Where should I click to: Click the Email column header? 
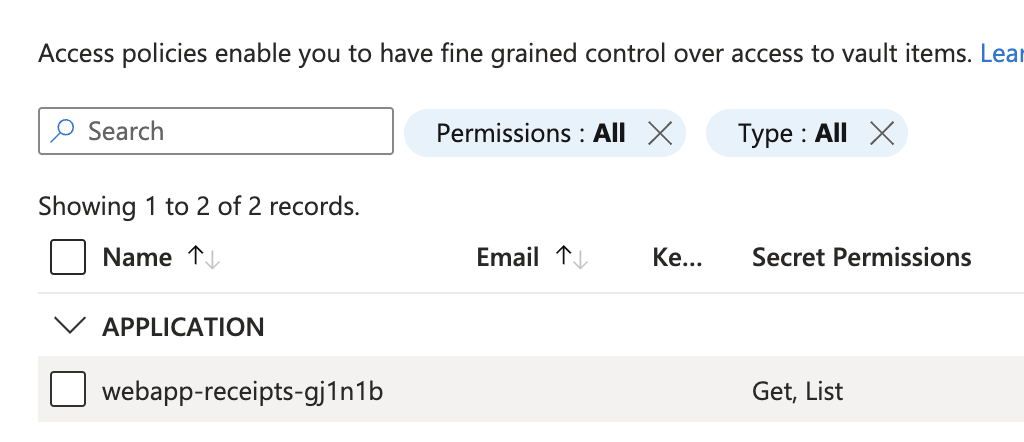508,258
